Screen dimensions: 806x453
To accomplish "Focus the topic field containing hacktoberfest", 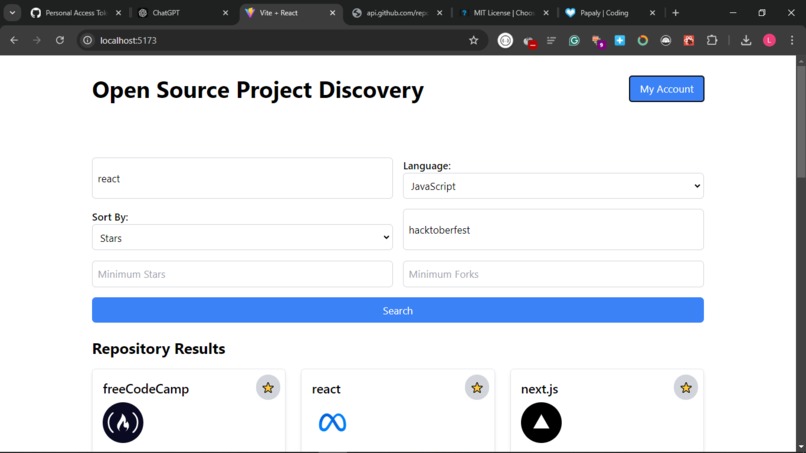I will click(553, 230).
